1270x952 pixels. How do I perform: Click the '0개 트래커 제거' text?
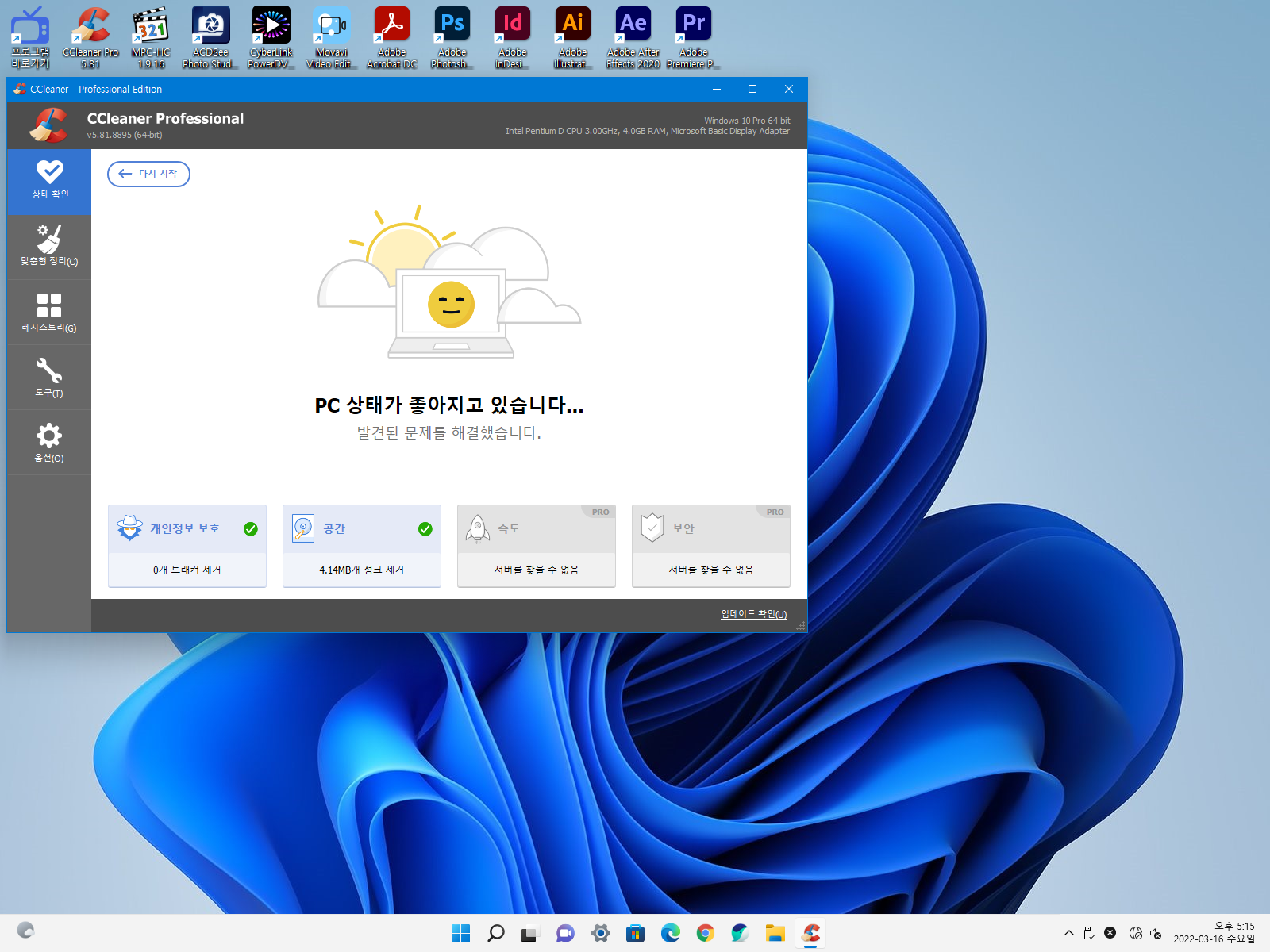click(187, 570)
